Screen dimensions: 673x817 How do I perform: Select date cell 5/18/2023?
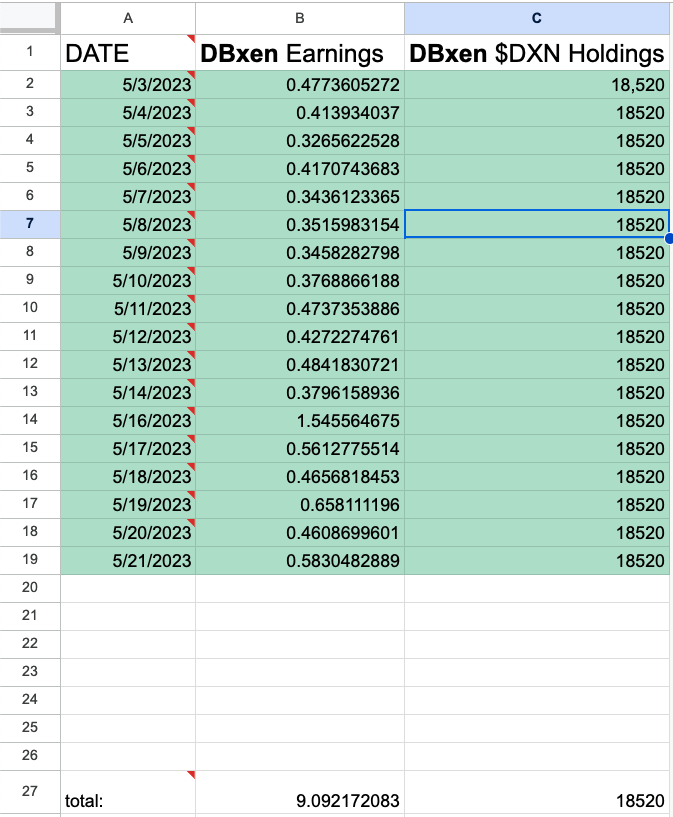(x=128, y=477)
